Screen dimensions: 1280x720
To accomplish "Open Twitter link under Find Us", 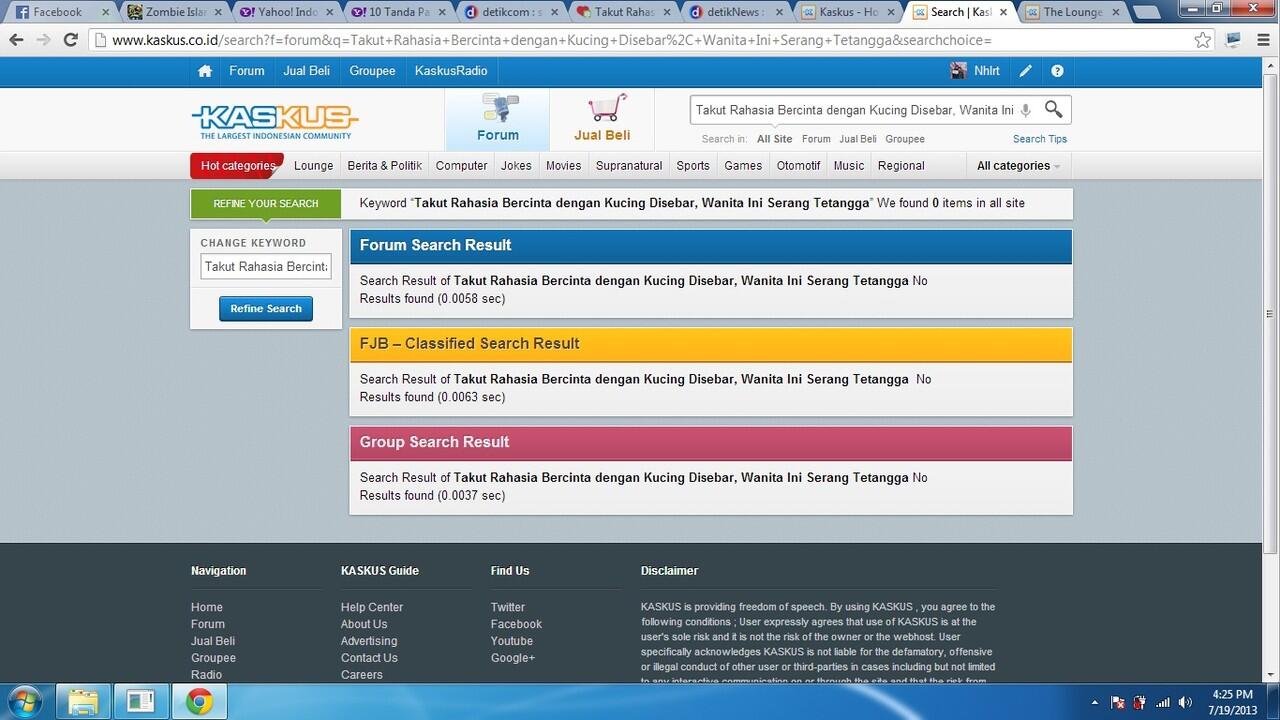I will click(x=507, y=607).
